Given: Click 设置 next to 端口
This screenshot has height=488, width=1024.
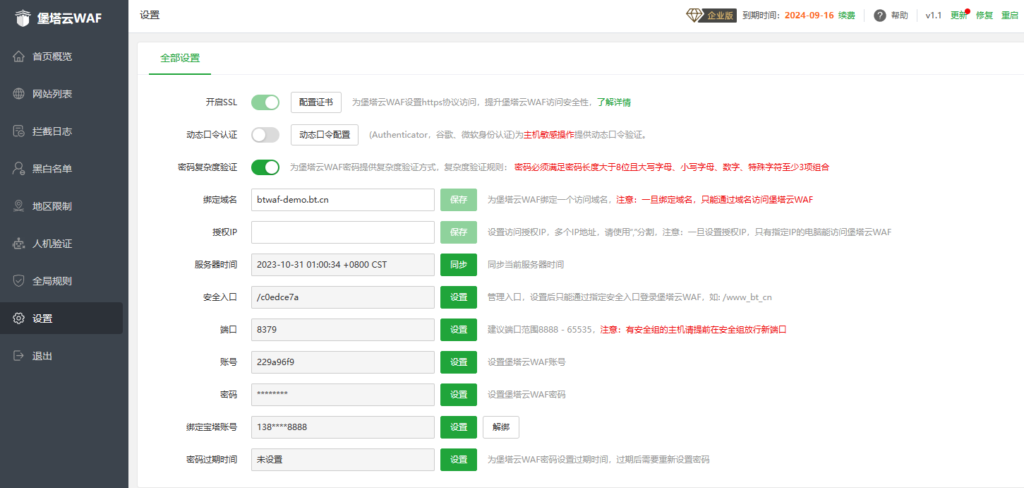Looking at the screenshot, I should 458,330.
